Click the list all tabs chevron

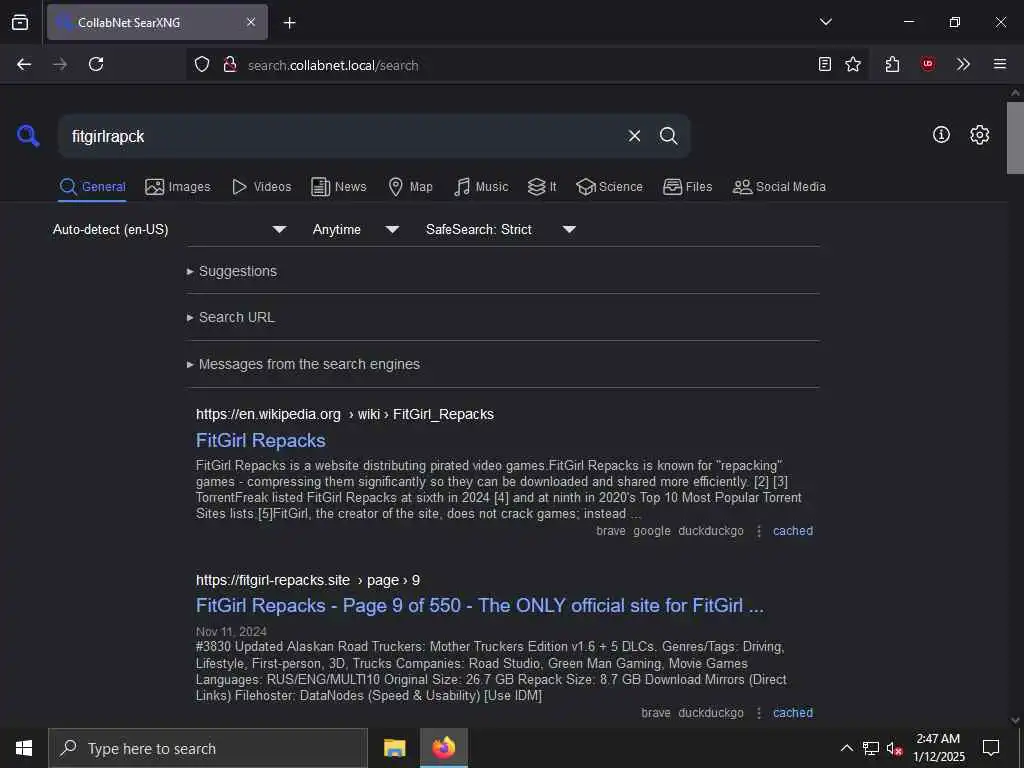(x=825, y=22)
